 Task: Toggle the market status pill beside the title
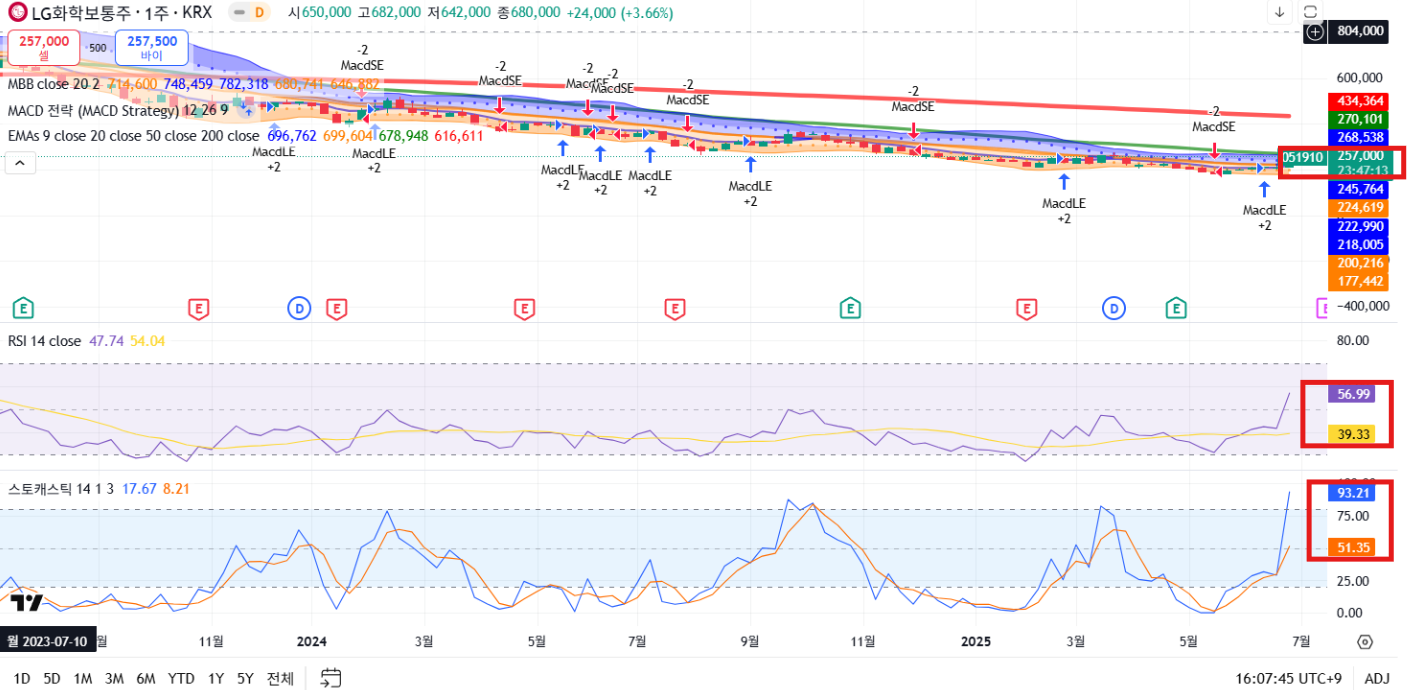238,13
